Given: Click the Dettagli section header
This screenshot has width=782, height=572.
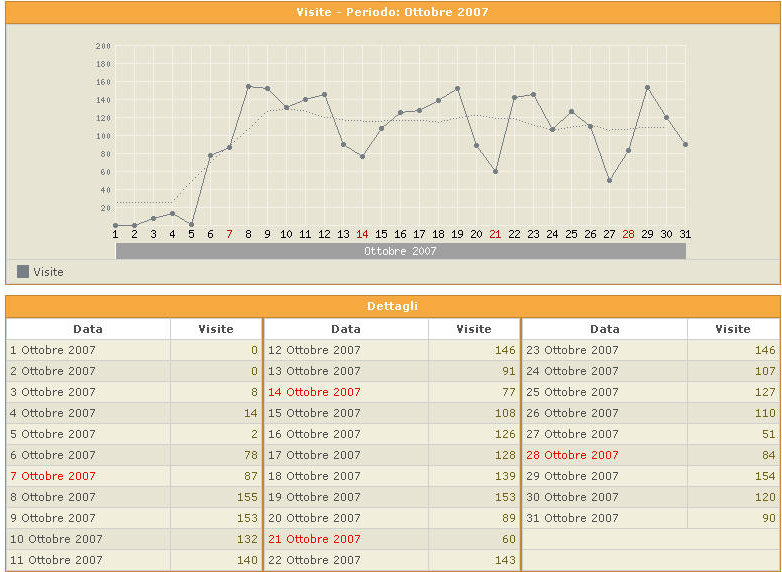Looking at the screenshot, I should pyautogui.click(x=391, y=306).
